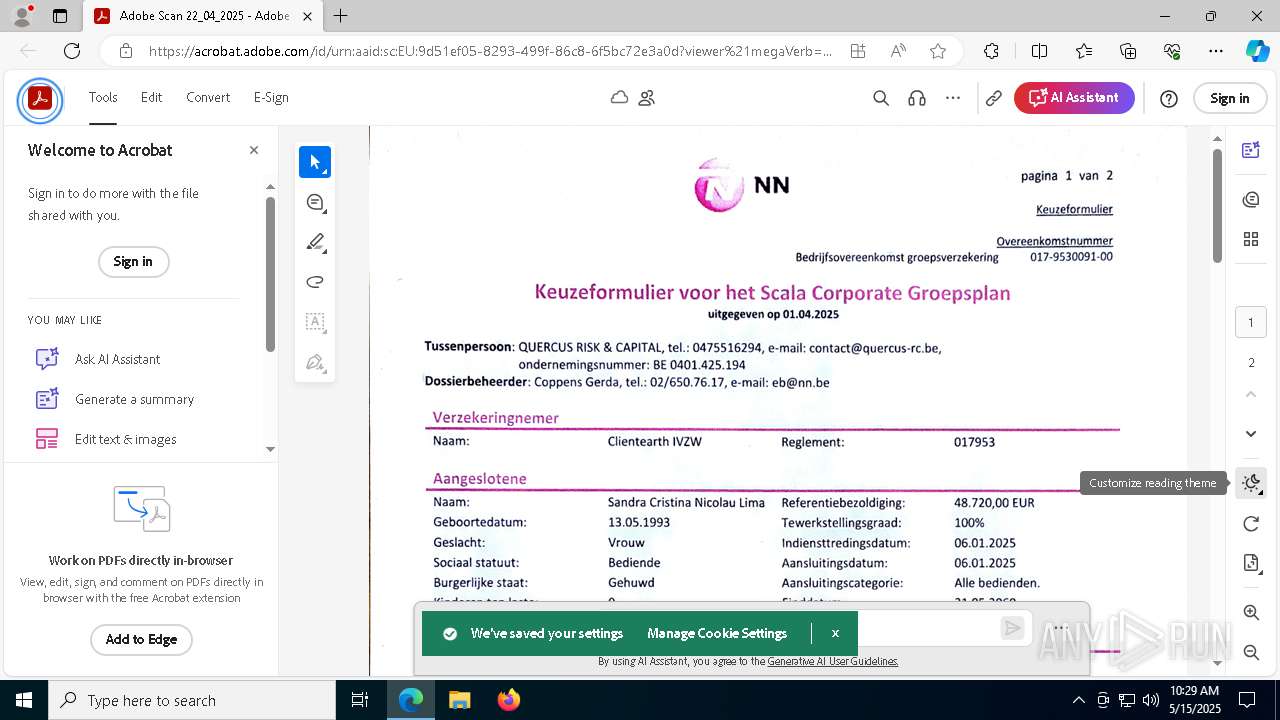Click Sign in button in Welcome panel
The height and width of the screenshot is (720, 1280).
point(133,261)
